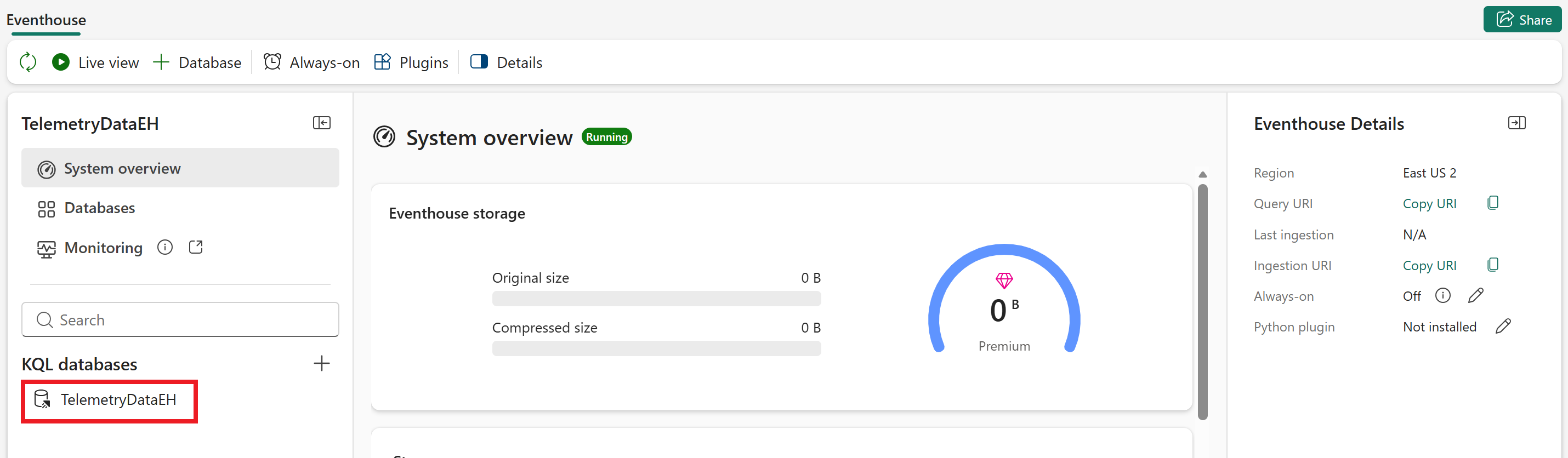Click Copy URI link for Query URI
The height and width of the screenshot is (458, 1568).
coord(1429,204)
